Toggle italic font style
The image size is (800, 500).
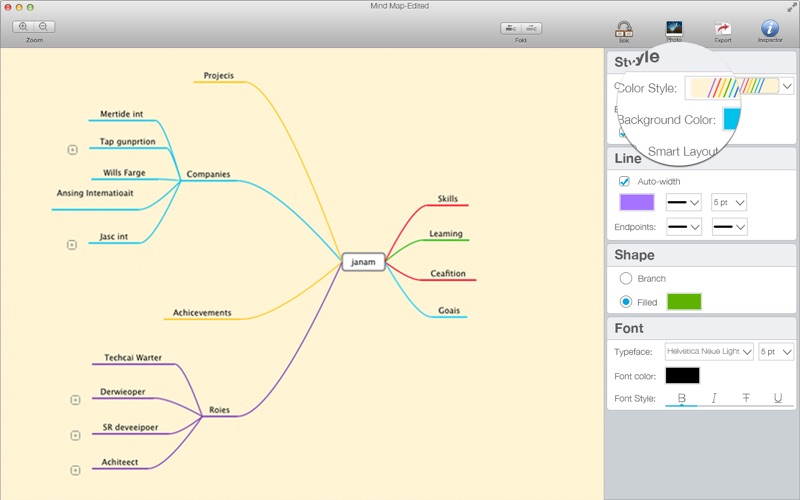pos(714,398)
